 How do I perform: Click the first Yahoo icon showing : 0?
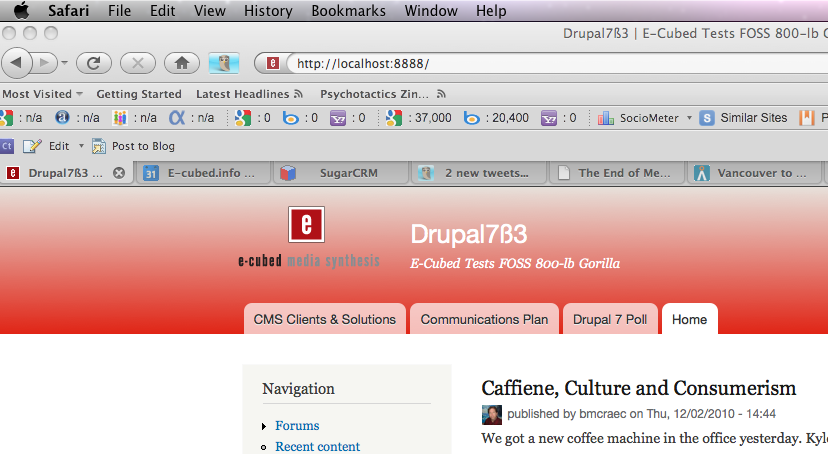coord(338,118)
